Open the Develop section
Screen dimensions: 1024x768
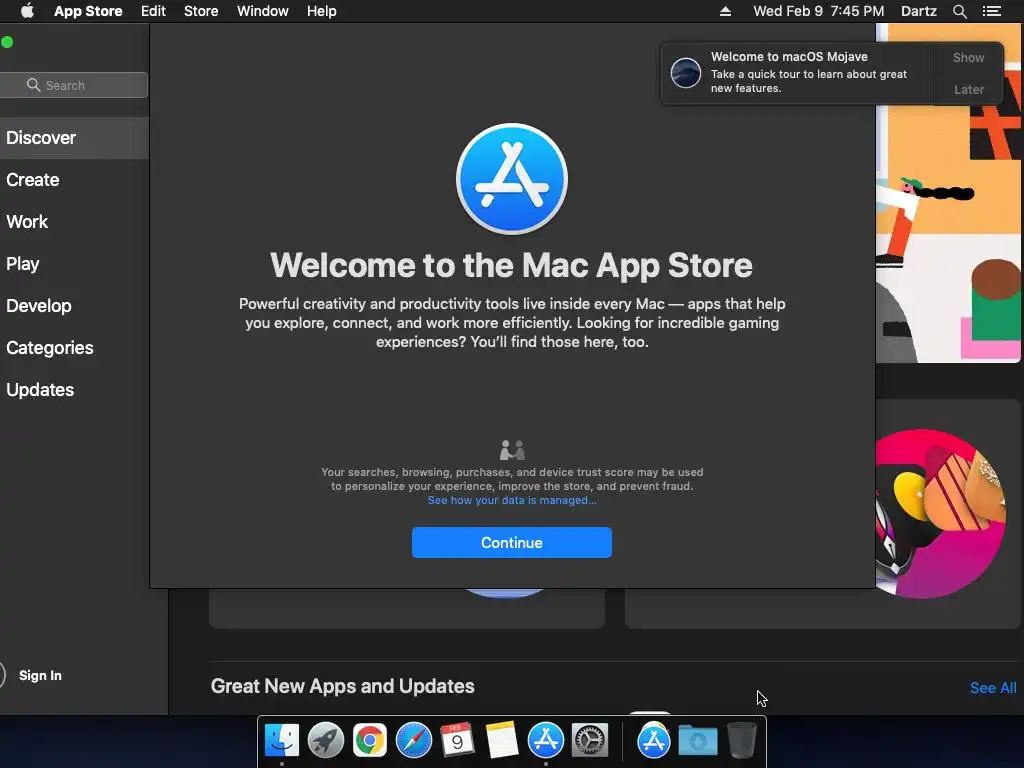pyautogui.click(x=74, y=306)
